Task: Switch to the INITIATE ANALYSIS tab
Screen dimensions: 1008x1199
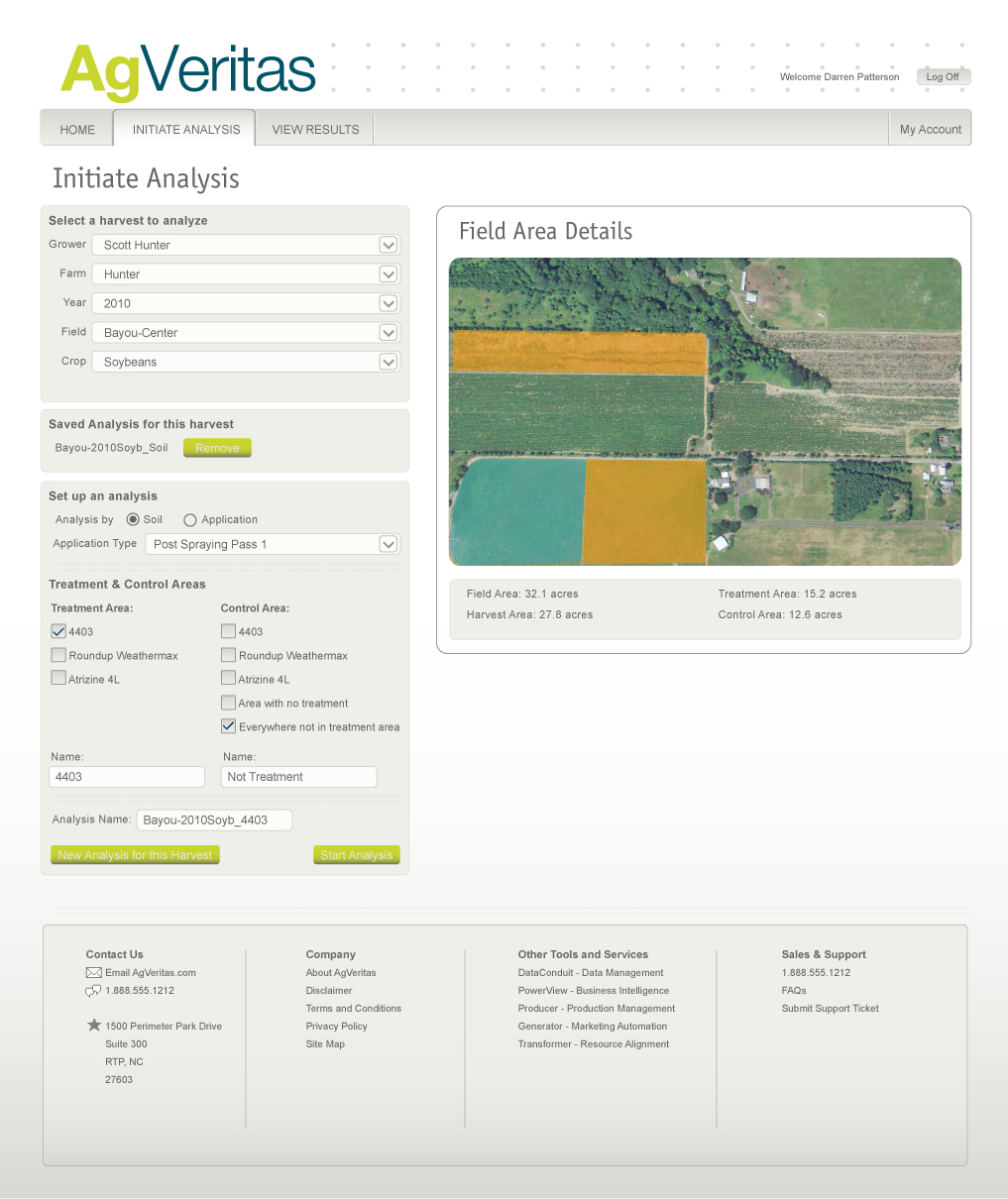Action: [186, 130]
